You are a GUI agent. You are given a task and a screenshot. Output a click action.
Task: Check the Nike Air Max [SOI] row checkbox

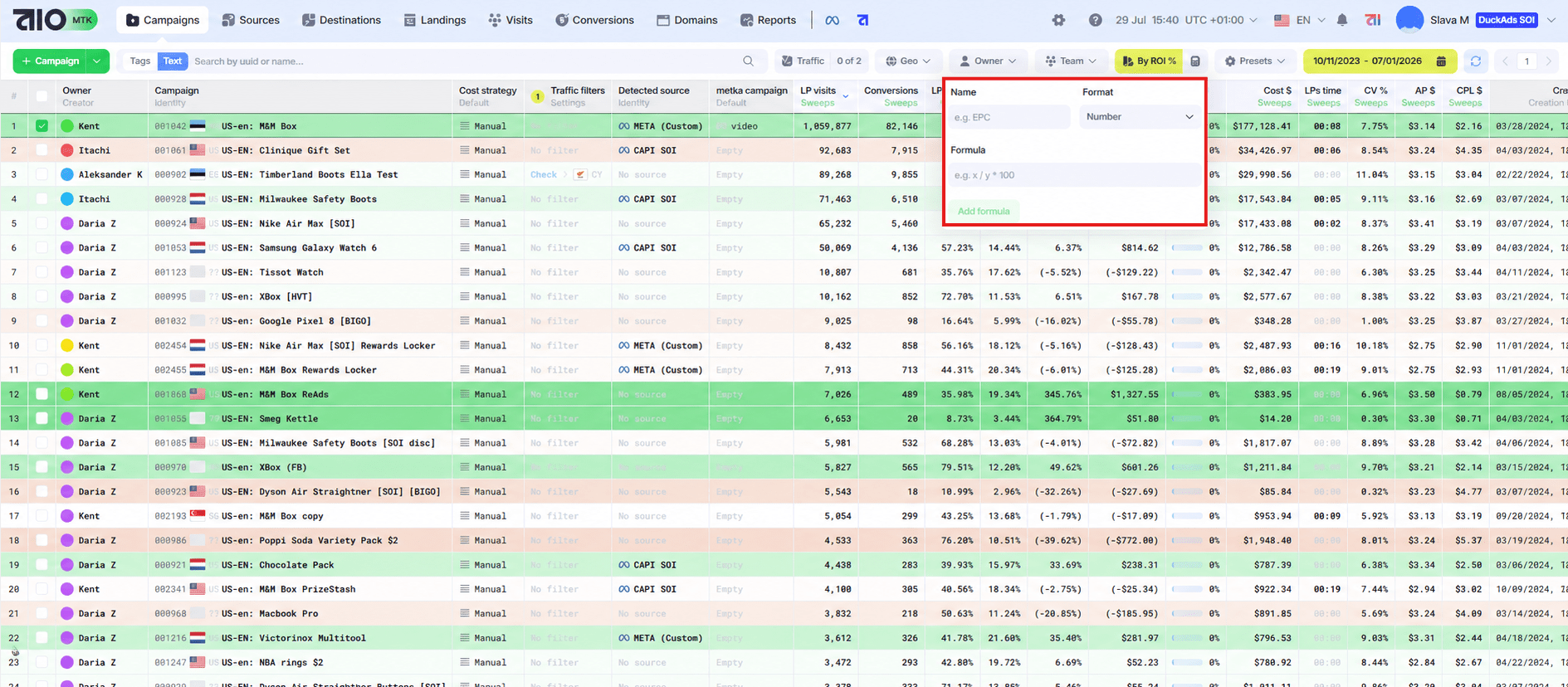click(42, 223)
